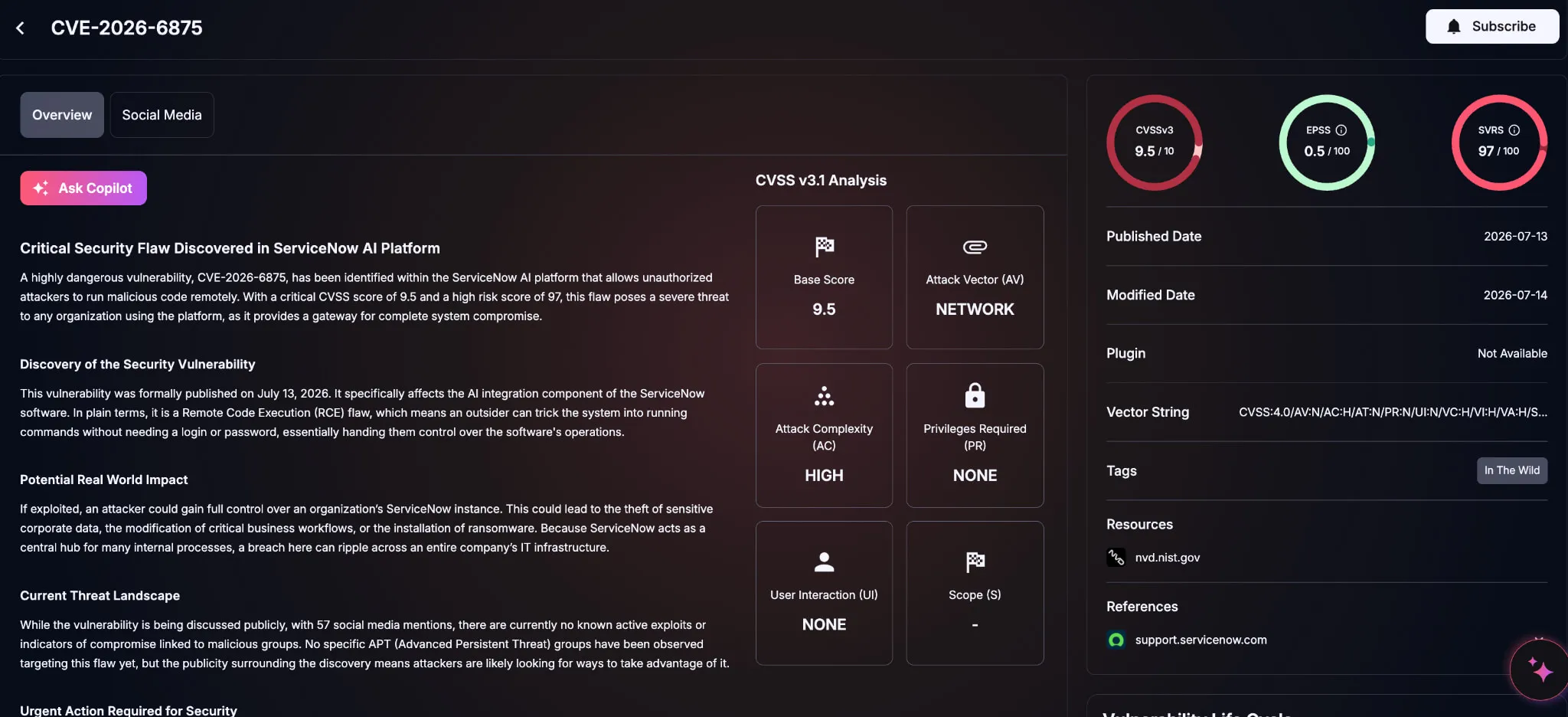Click the CVSSv3 9.5 score gauge

coord(1155,142)
